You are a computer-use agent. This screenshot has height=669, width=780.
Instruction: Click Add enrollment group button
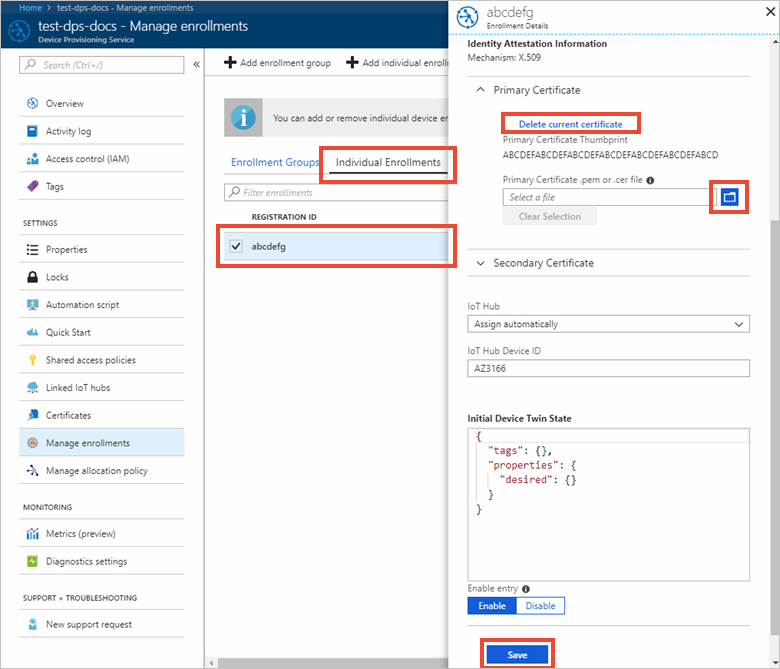click(278, 63)
